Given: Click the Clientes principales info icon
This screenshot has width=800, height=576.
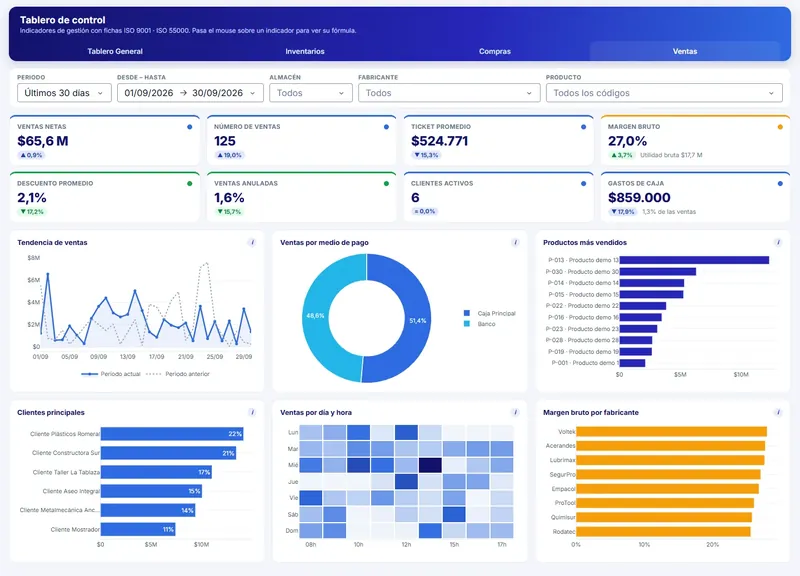Looking at the screenshot, I should click(x=252, y=412).
